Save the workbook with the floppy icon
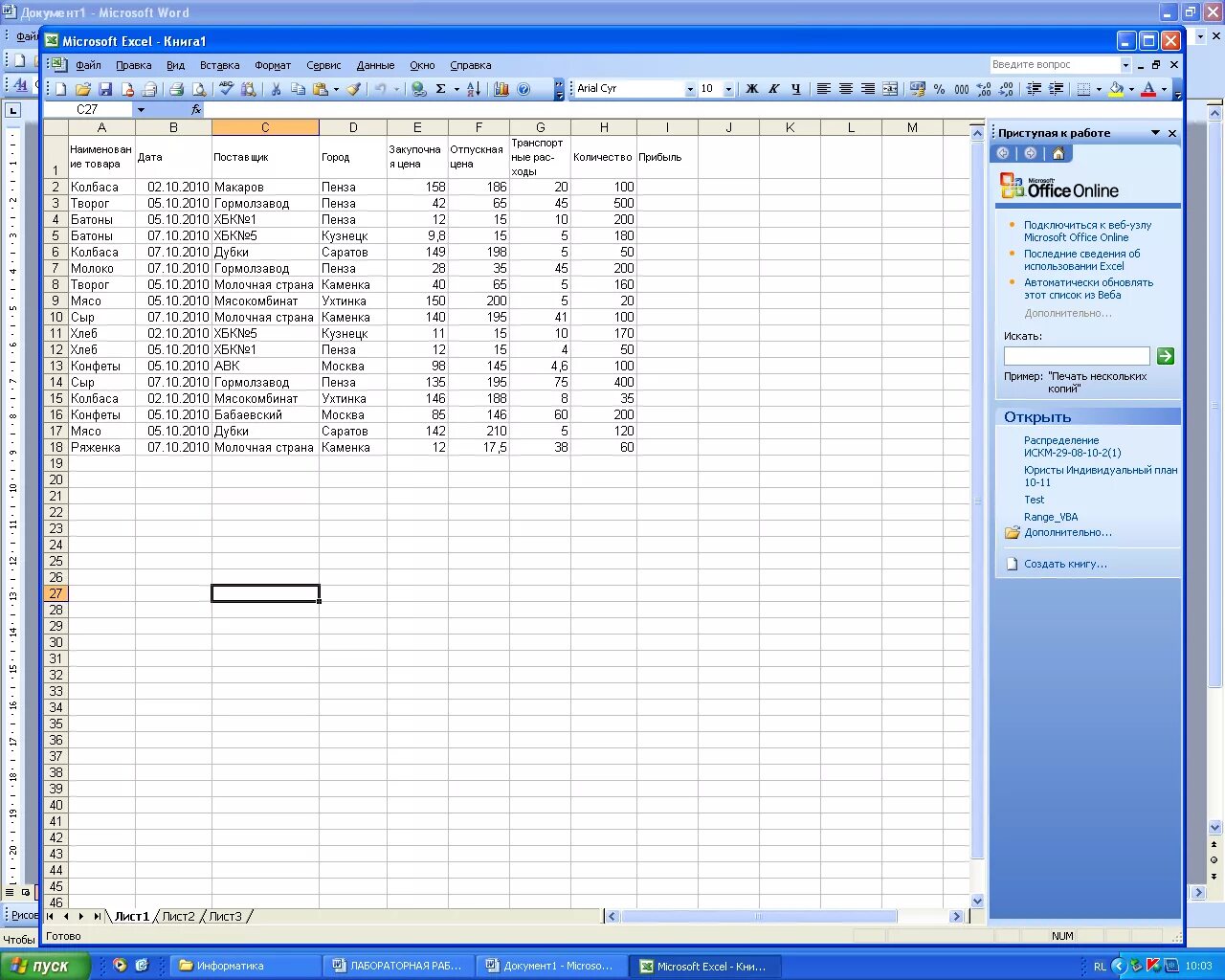 point(105,89)
